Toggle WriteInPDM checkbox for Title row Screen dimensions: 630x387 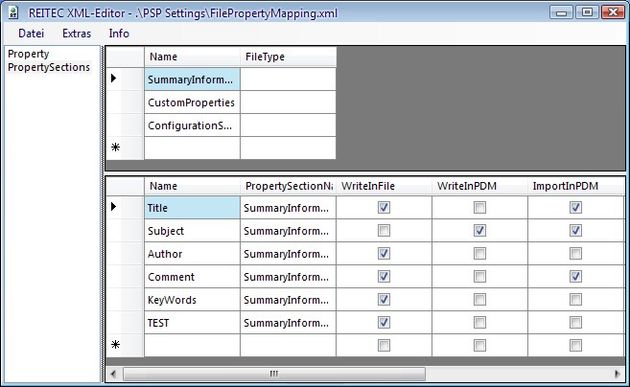(479, 207)
